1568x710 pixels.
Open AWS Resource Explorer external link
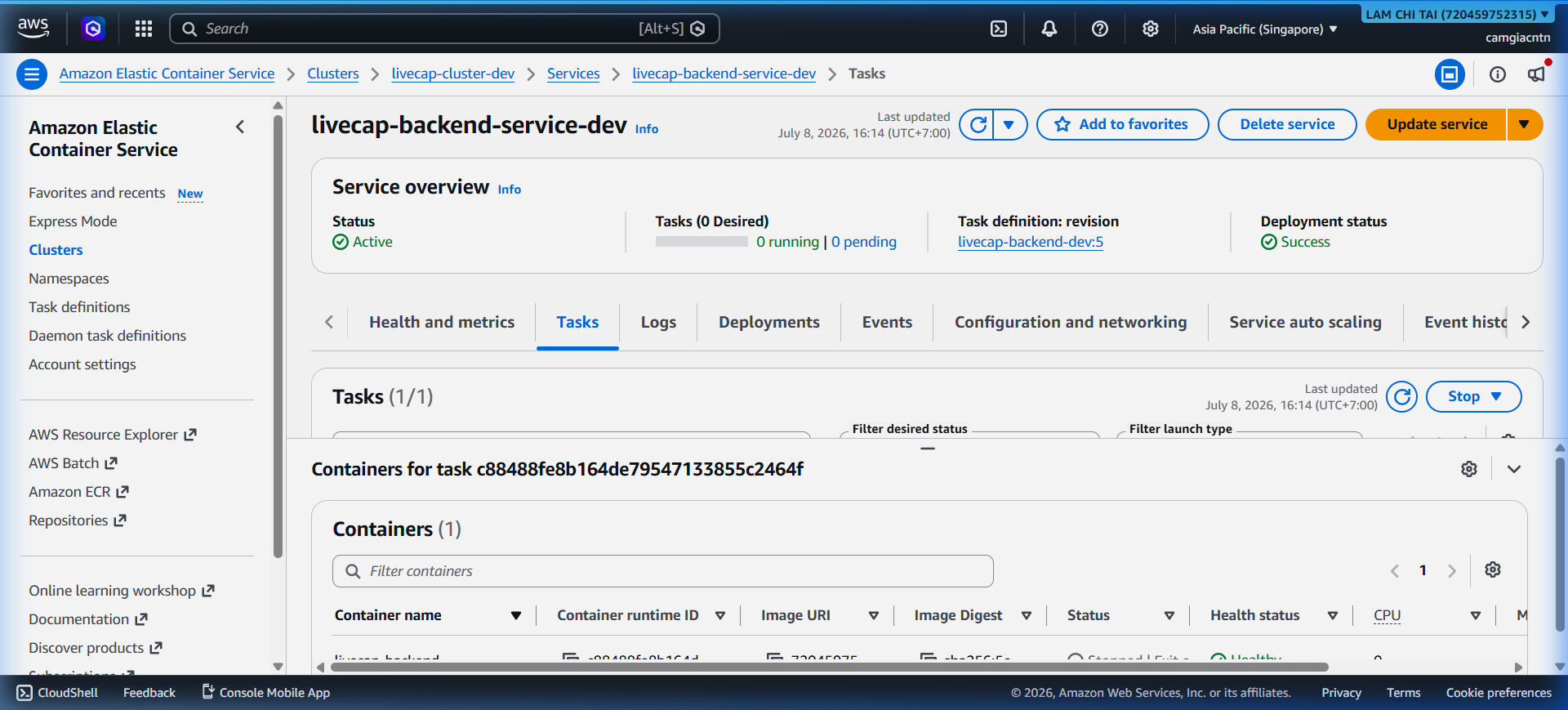113,435
